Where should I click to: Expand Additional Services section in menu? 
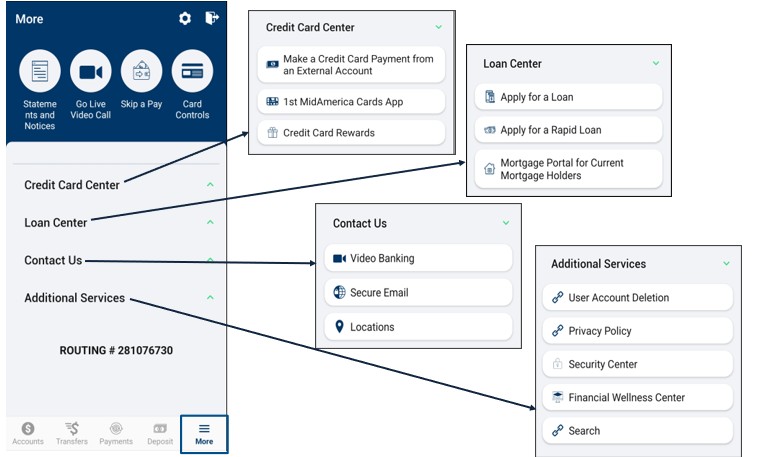75,298
